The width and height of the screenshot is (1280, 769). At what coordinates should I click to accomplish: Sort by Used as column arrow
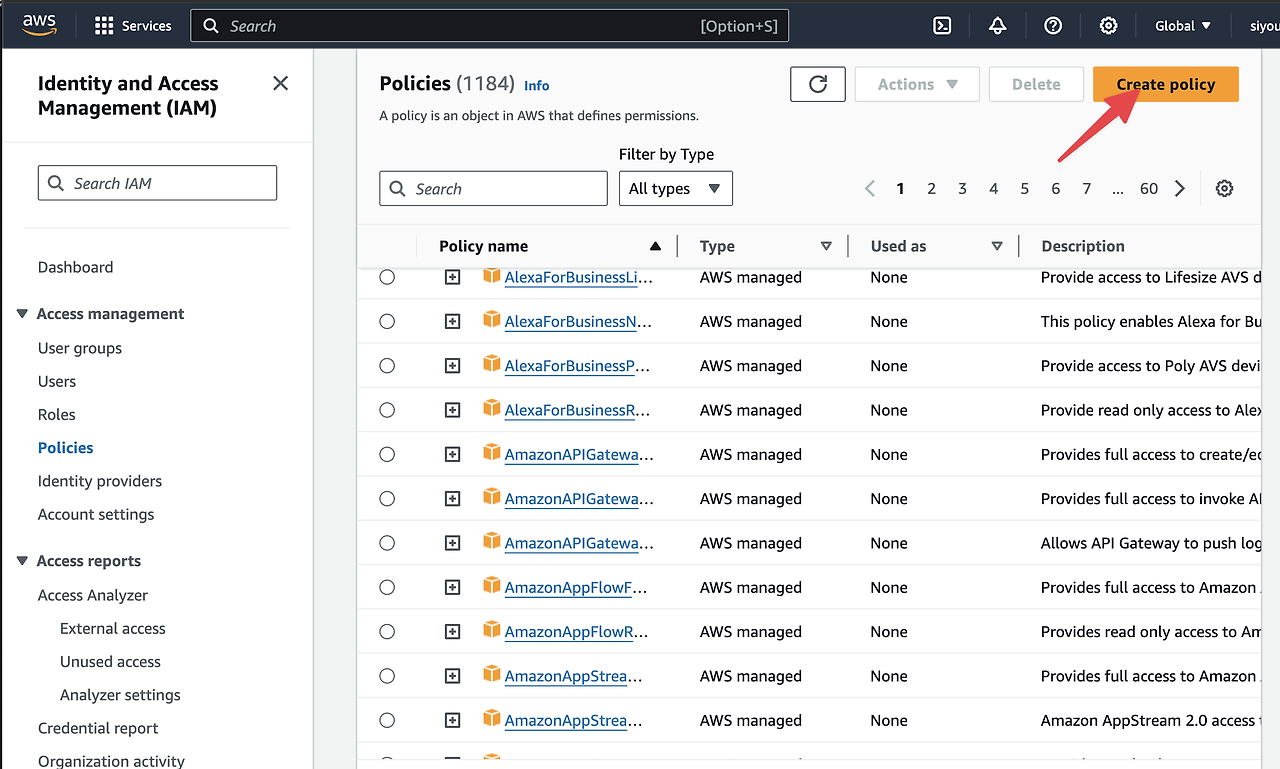click(997, 246)
